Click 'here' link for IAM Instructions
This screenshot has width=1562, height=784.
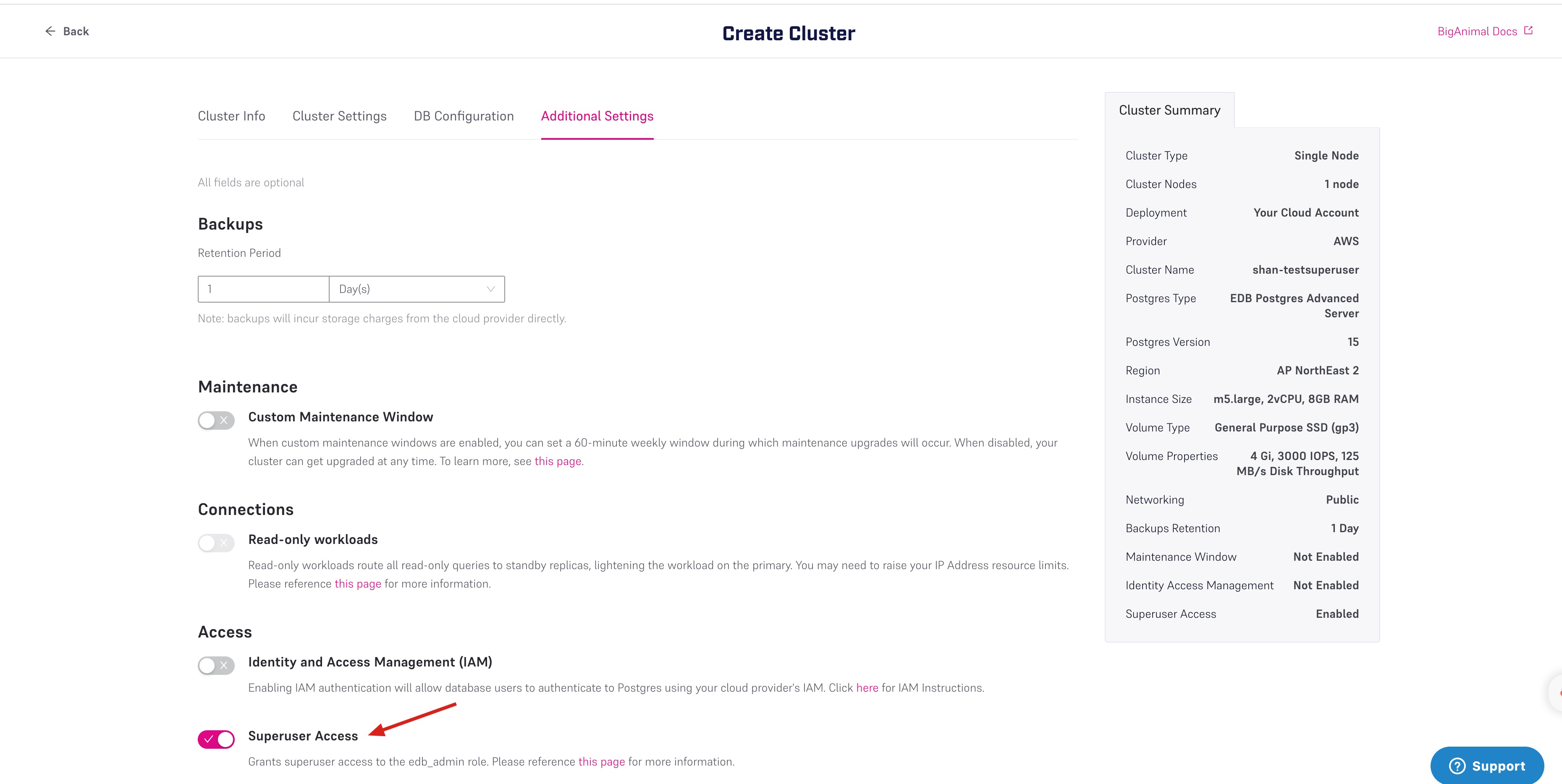(x=867, y=687)
